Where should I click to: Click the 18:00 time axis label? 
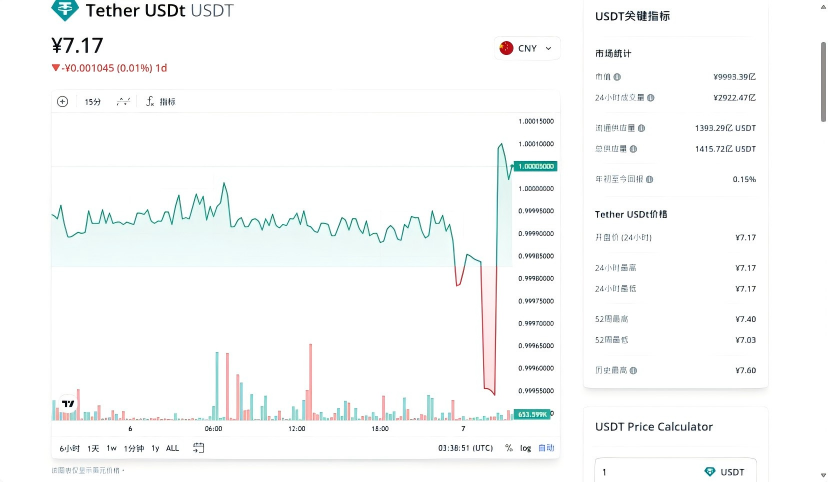pyautogui.click(x=380, y=429)
